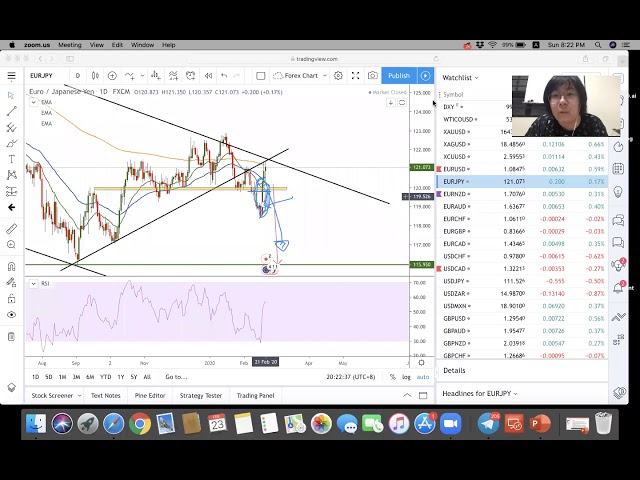Select USDJPY in the watchlist
The width and height of the screenshot is (640, 480).
[x=456, y=281]
